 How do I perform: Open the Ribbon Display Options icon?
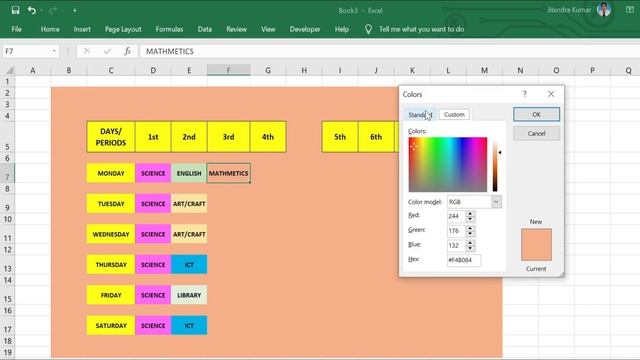630,10
